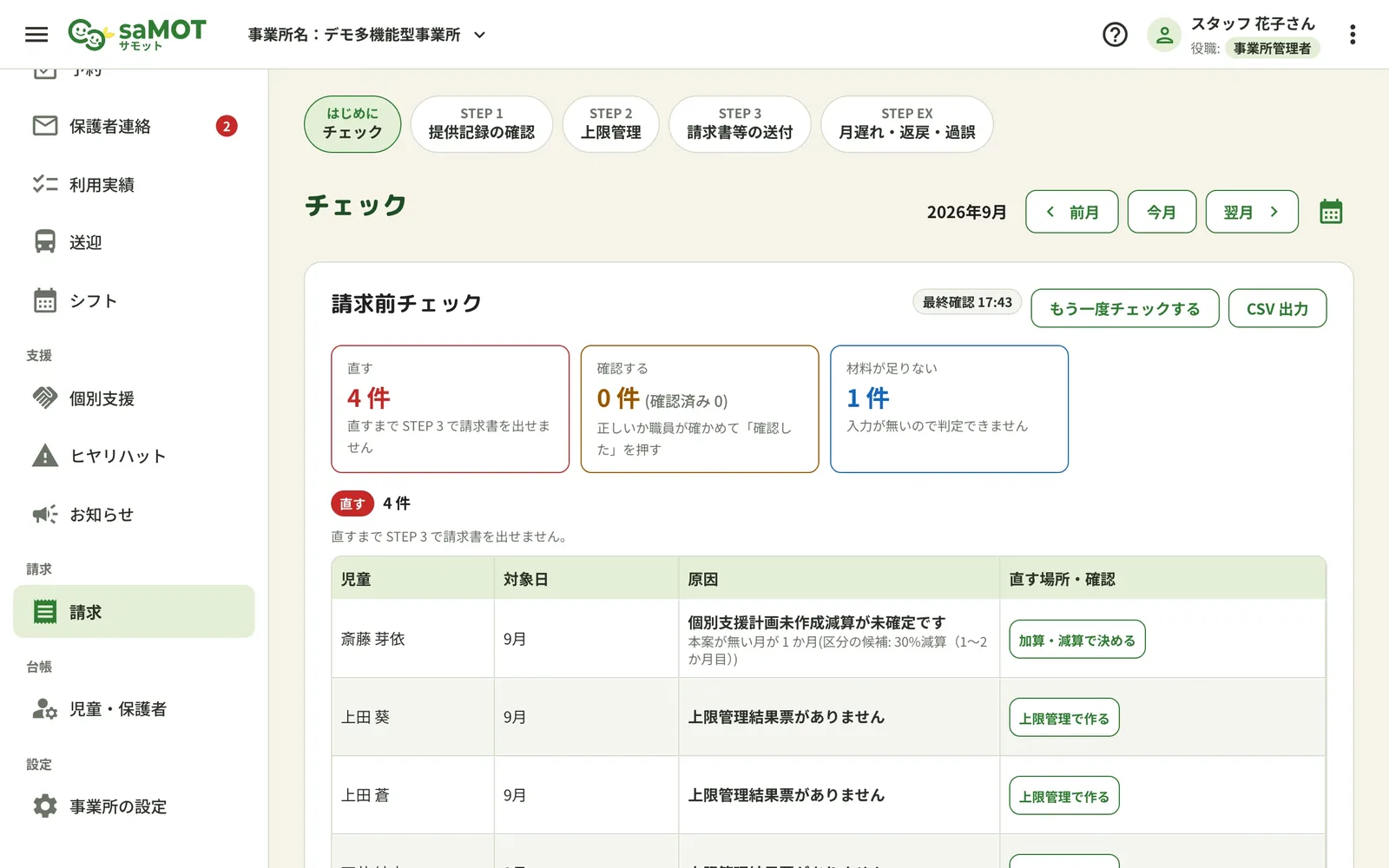
Task: Jump to current month with 今月
Action: point(1162,212)
